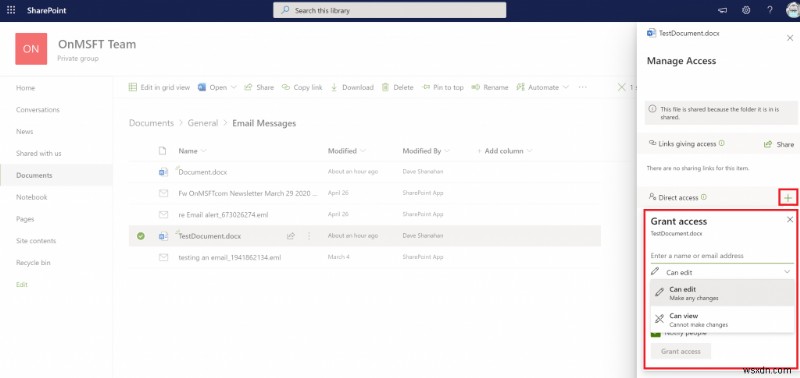This screenshot has width=800, height=378.
Task: Open Shared with us in navigation
Action: pyautogui.click(x=39, y=153)
